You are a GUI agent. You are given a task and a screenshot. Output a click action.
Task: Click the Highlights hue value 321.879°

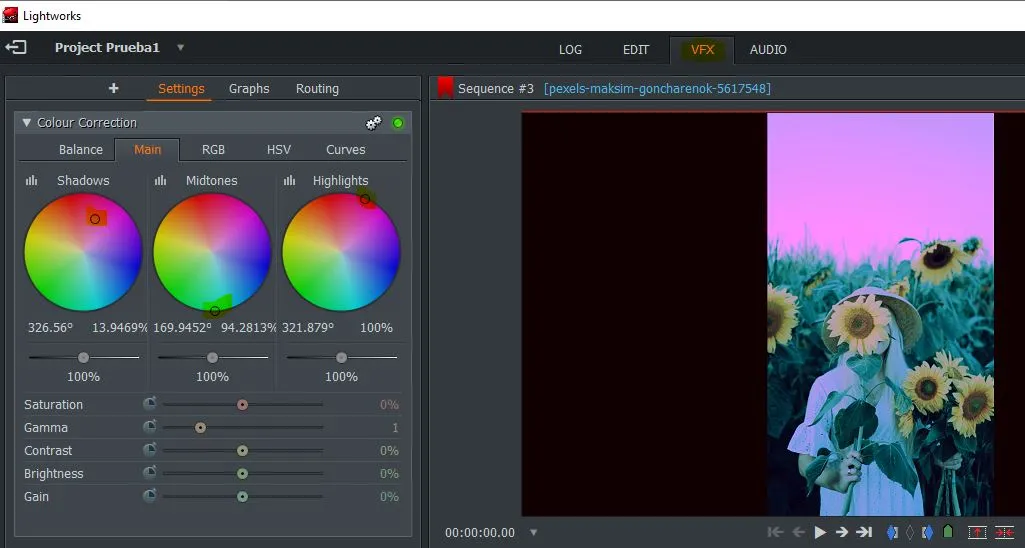coord(308,328)
